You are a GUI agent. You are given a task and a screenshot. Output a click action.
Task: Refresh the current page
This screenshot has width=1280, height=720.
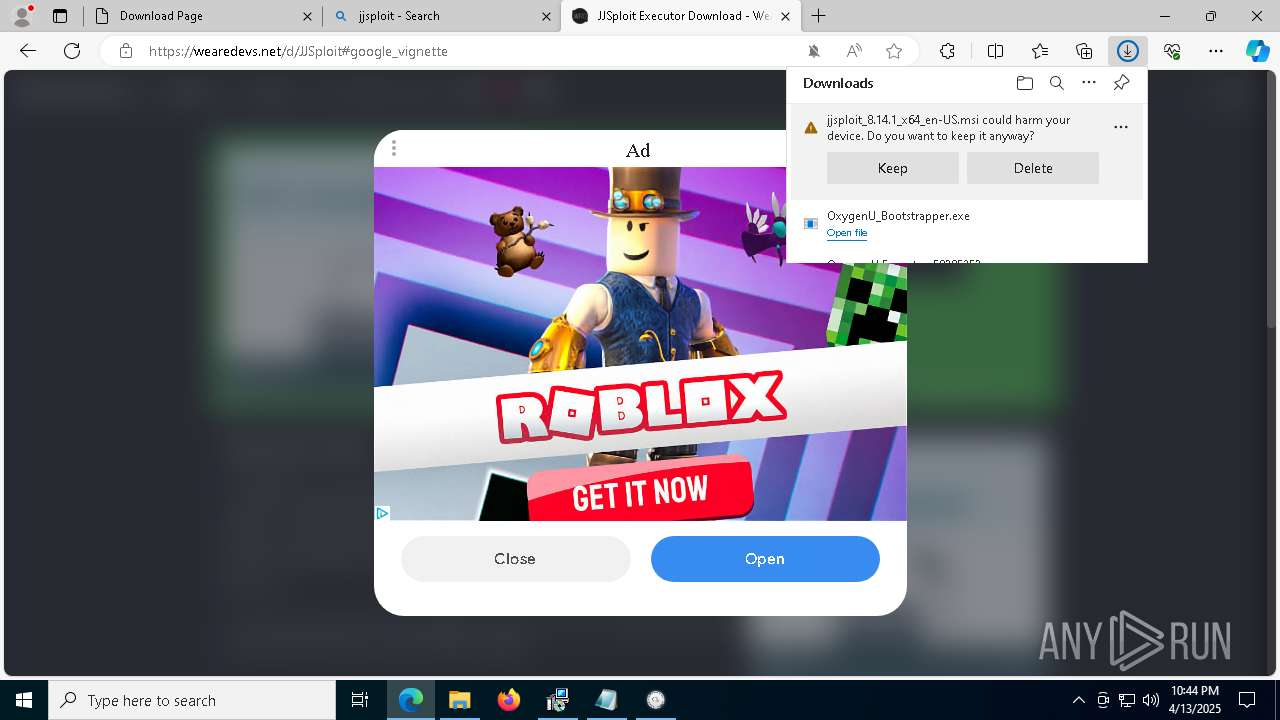pyautogui.click(x=72, y=51)
